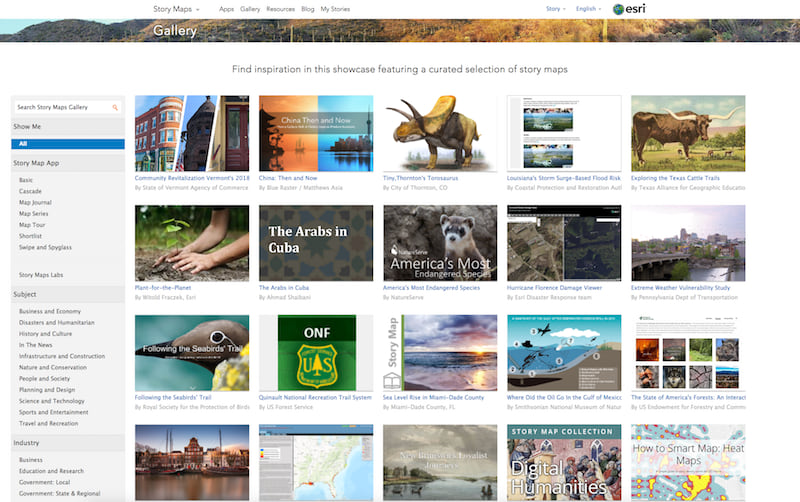Open America's Most Endangered Species thumbnail
The height and width of the screenshot is (502, 800).
(x=440, y=243)
